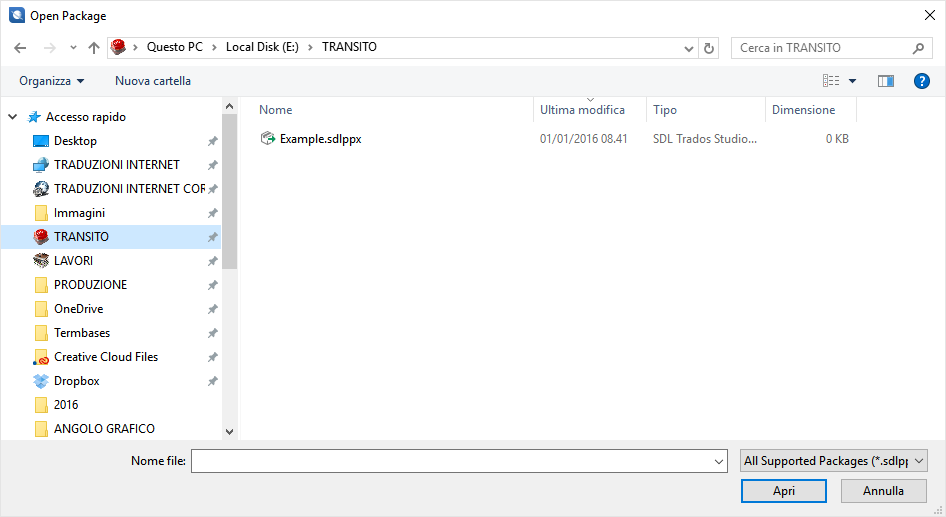Viewport: 946px width, 517px height.
Task: Go up one folder level
Action: (x=94, y=48)
